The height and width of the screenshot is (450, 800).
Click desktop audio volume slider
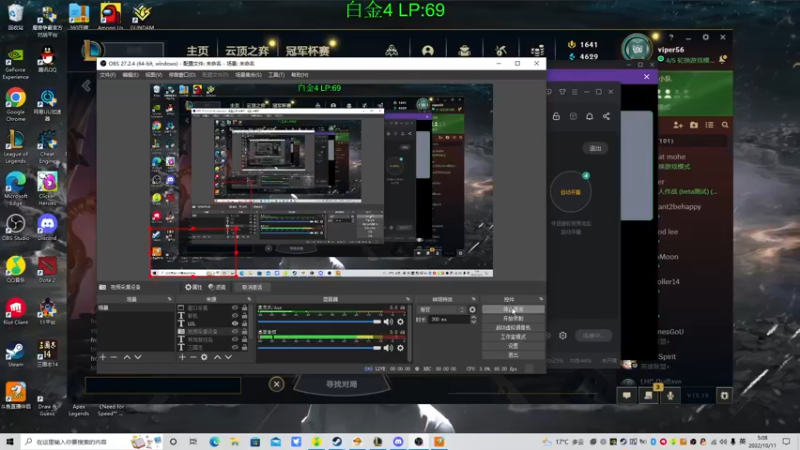[319, 348]
